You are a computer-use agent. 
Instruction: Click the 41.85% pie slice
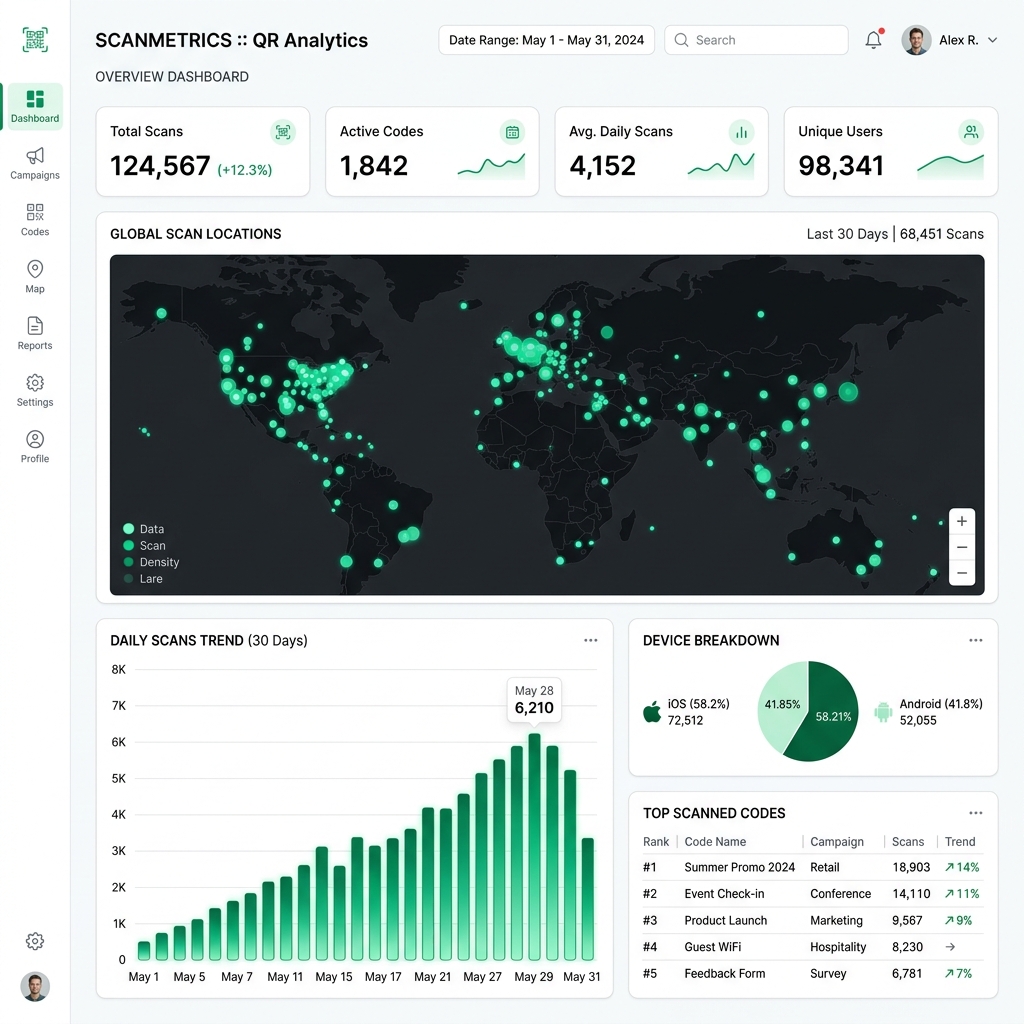click(x=782, y=704)
